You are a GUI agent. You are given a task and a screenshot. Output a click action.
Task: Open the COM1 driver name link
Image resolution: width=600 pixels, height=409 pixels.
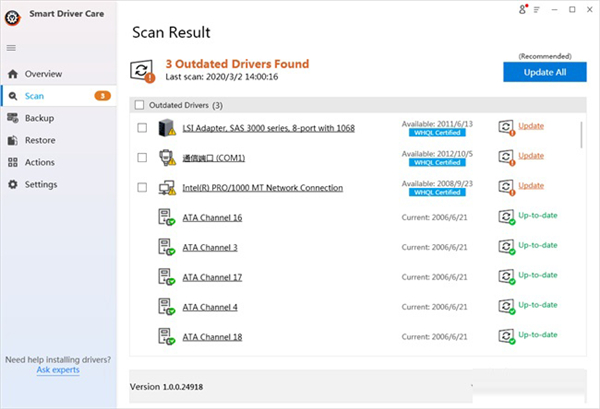pos(214,158)
